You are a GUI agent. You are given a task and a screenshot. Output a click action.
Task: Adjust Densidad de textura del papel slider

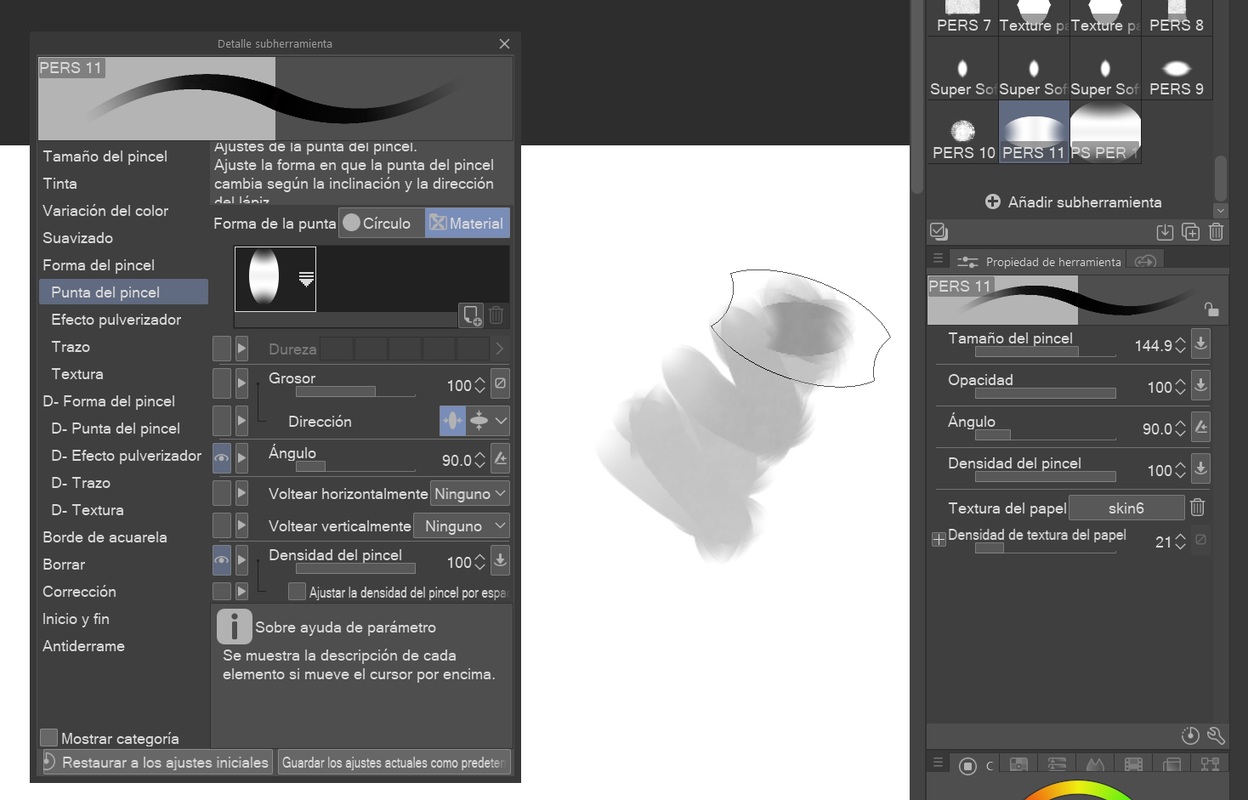(x=1045, y=548)
